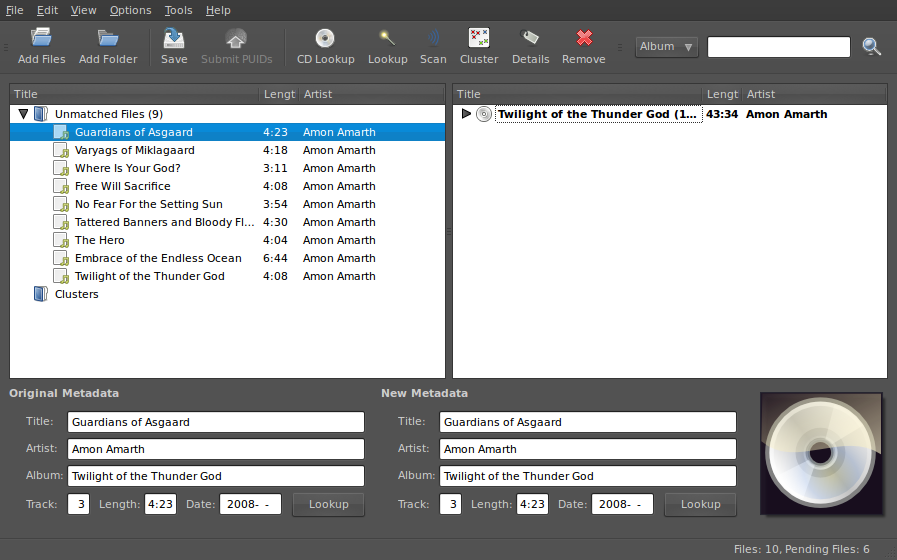Click the Add Folder toolbar icon
Image resolution: width=897 pixels, height=560 pixels.
[x=108, y=38]
